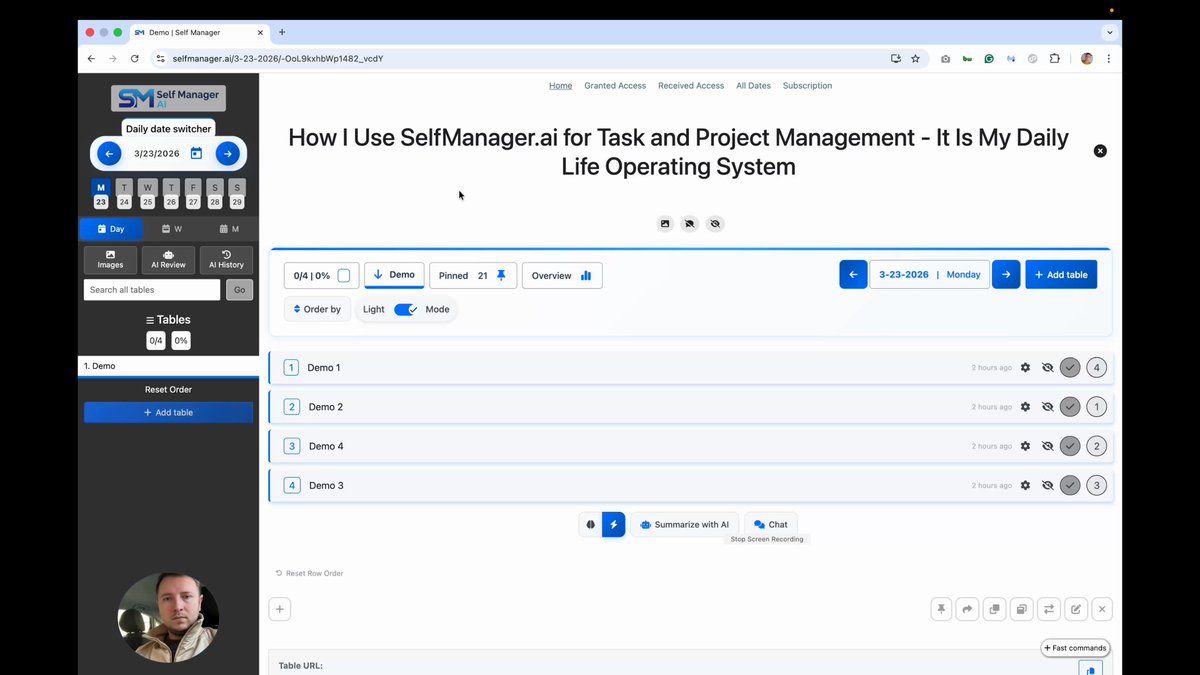Open settings gear for Demo 1 row
Image resolution: width=1200 pixels, height=675 pixels.
(1025, 368)
